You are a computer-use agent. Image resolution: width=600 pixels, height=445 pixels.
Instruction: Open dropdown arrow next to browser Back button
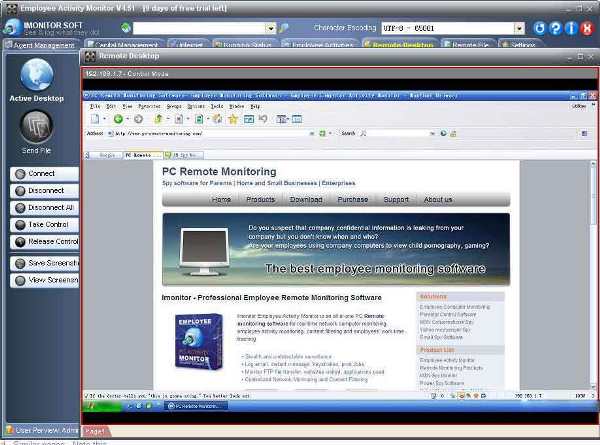coord(127,119)
